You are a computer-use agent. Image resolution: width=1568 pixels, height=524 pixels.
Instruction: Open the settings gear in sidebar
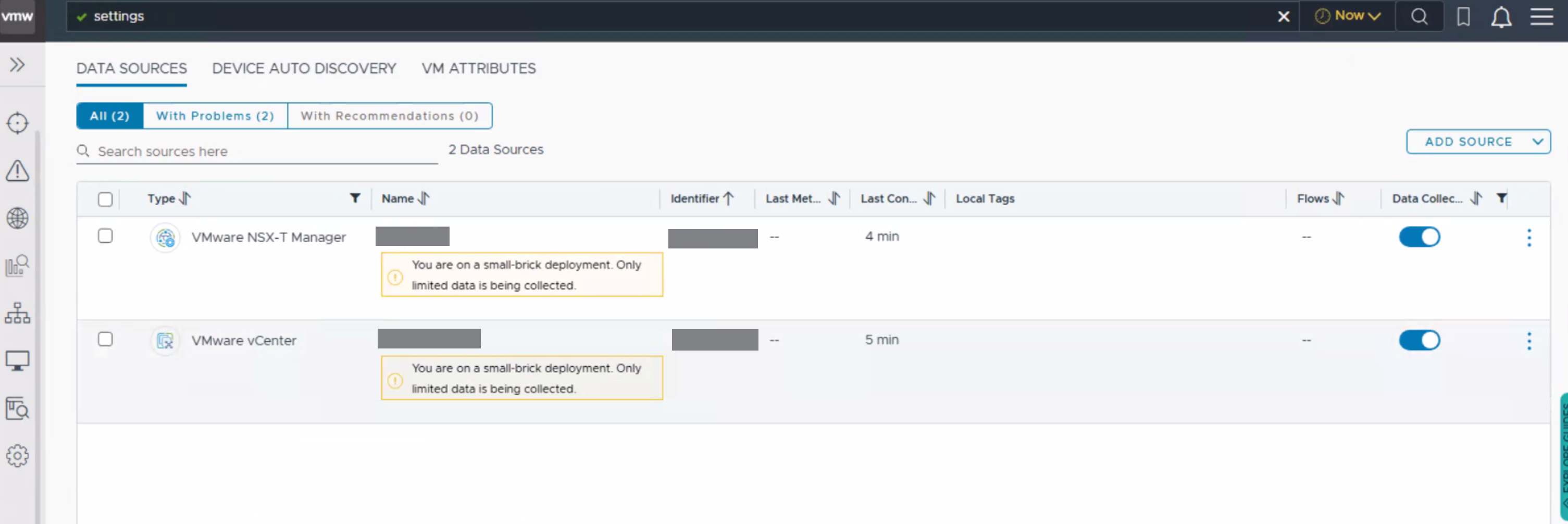tap(18, 455)
